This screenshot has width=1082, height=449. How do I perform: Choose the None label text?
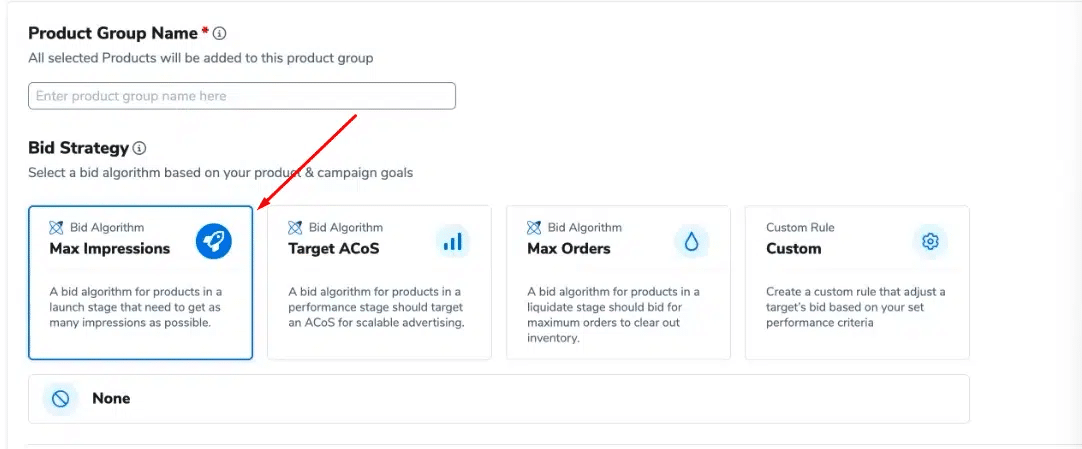coord(111,398)
